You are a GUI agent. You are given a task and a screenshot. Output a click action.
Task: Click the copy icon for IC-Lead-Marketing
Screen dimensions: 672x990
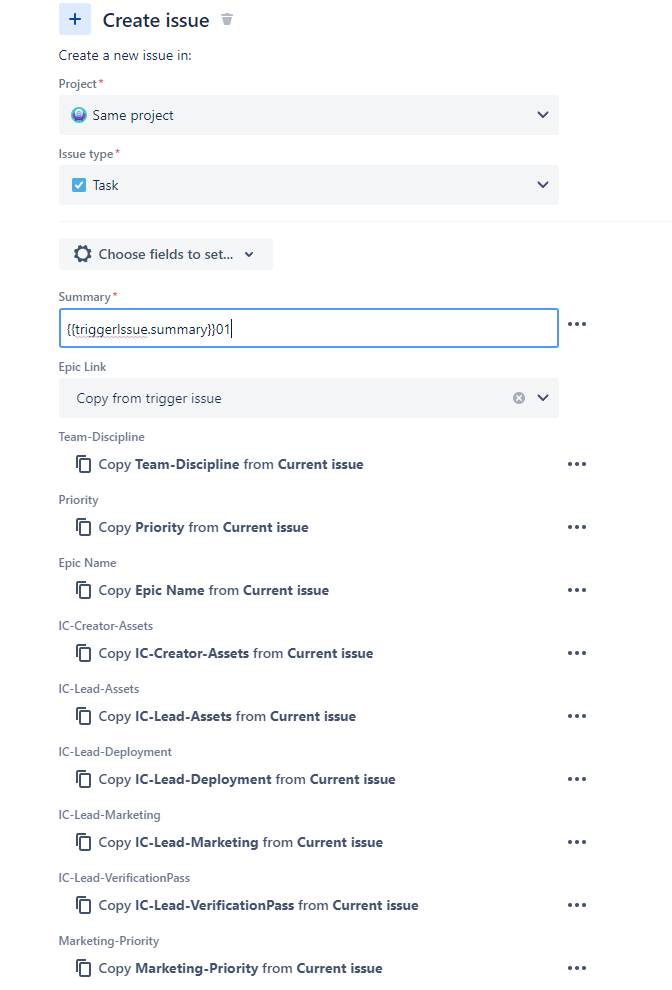tap(83, 842)
